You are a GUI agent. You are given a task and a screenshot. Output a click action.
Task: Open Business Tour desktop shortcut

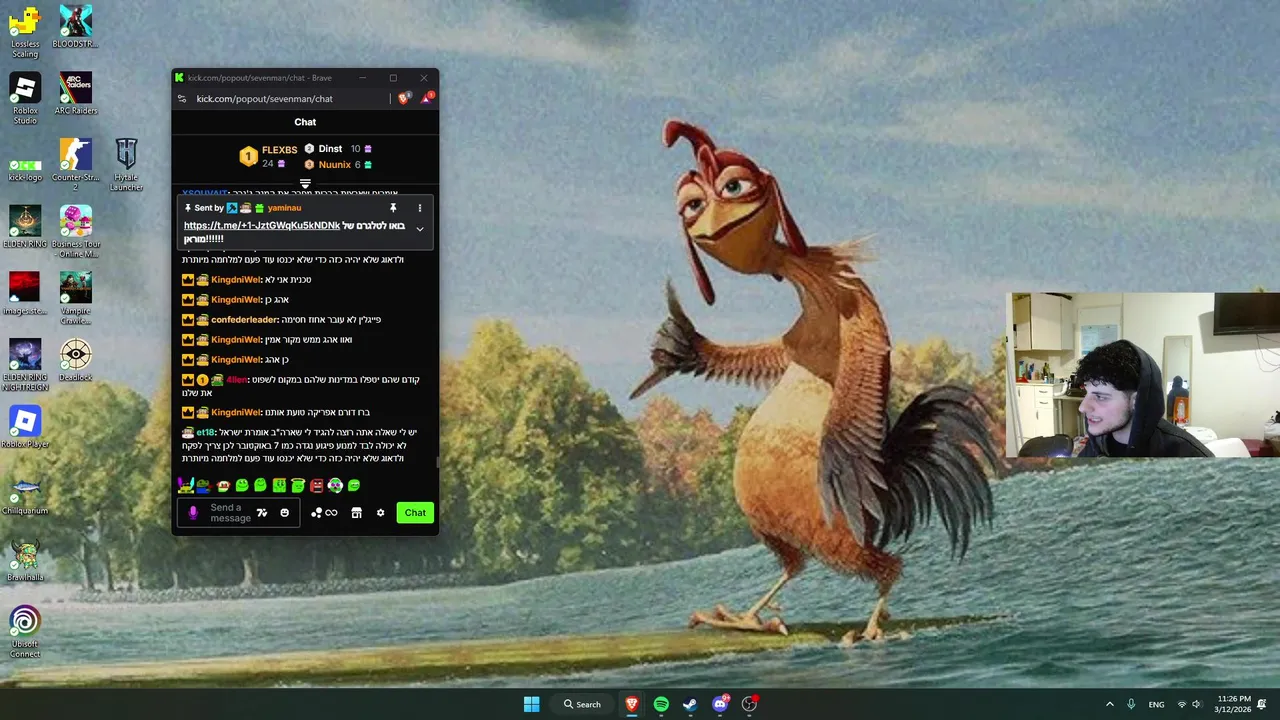click(x=75, y=232)
